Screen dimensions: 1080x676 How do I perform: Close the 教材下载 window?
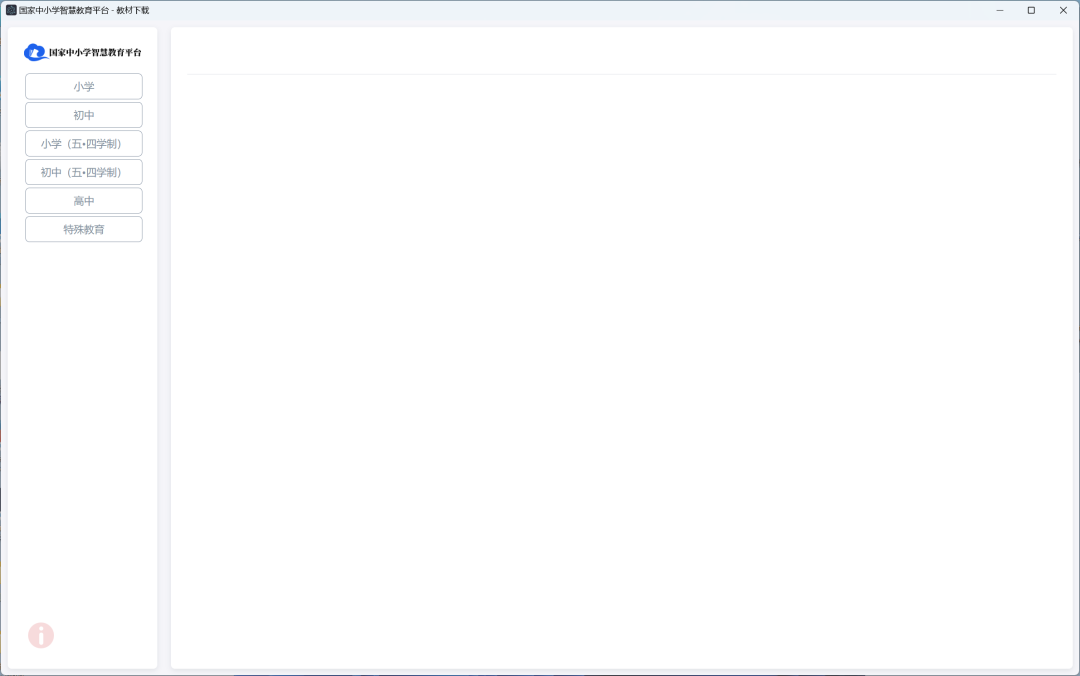tap(1063, 10)
